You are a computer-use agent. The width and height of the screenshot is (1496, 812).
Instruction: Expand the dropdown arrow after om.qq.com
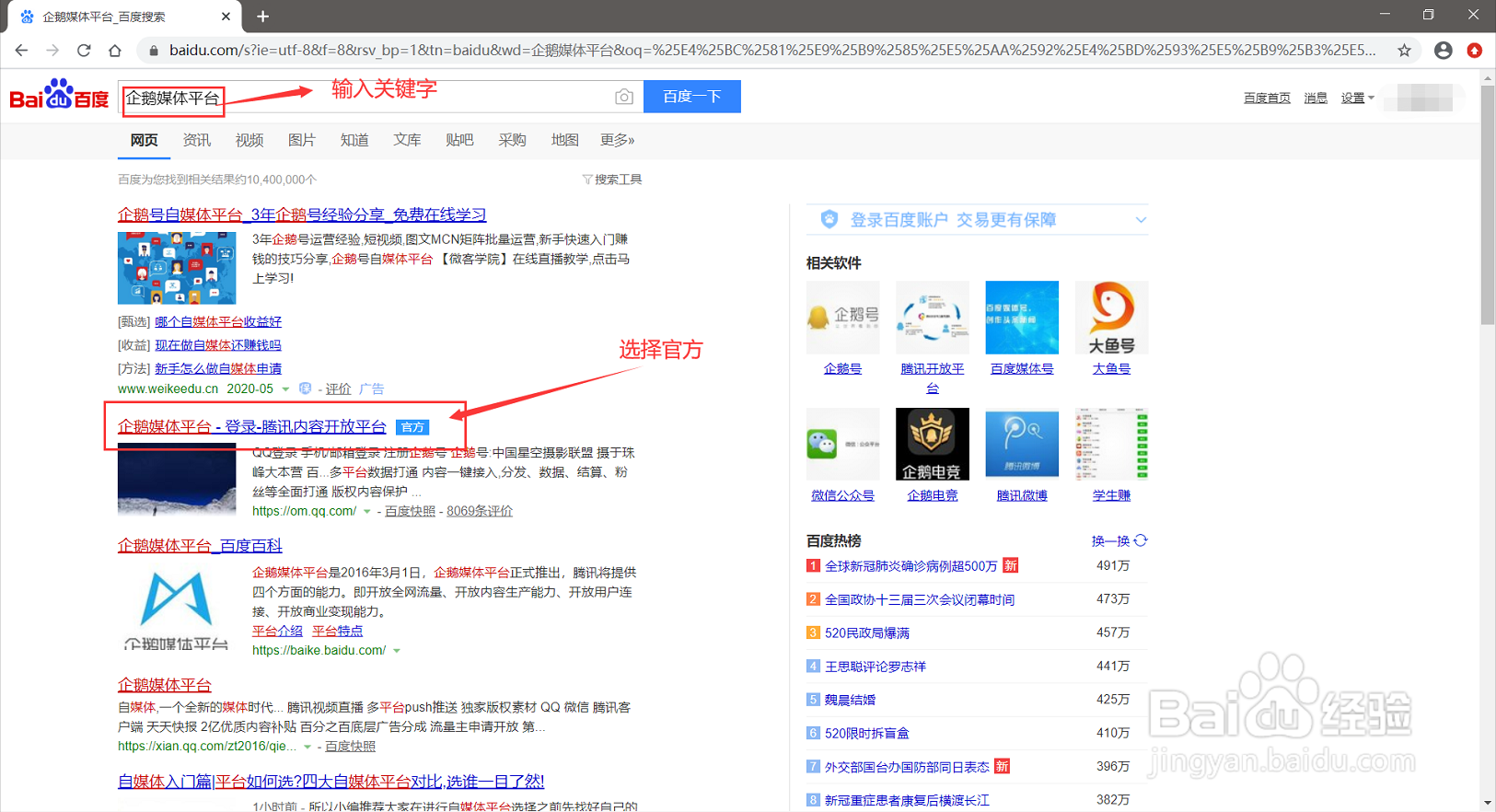367,512
